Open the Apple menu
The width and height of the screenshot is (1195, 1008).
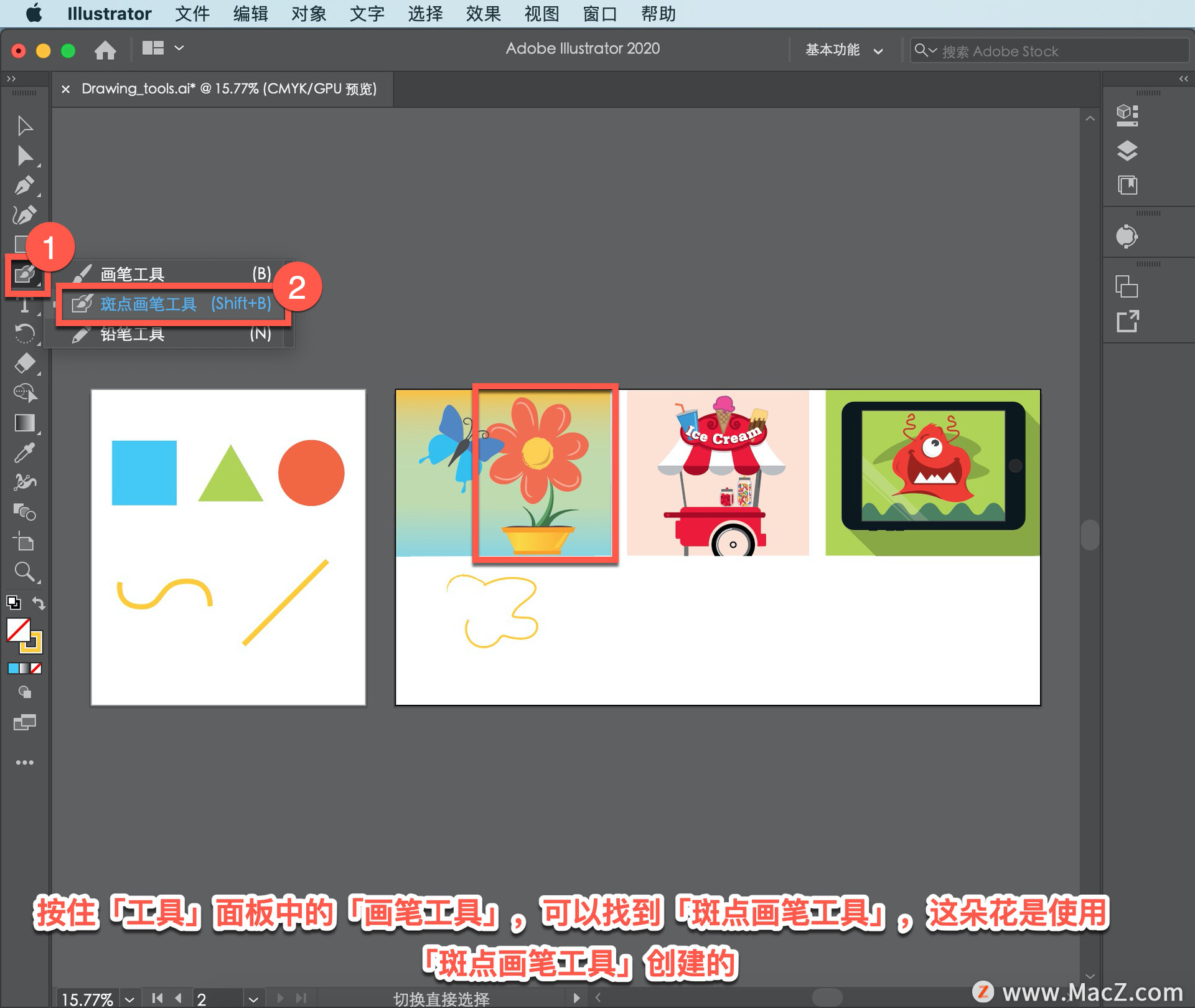(34, 13)
